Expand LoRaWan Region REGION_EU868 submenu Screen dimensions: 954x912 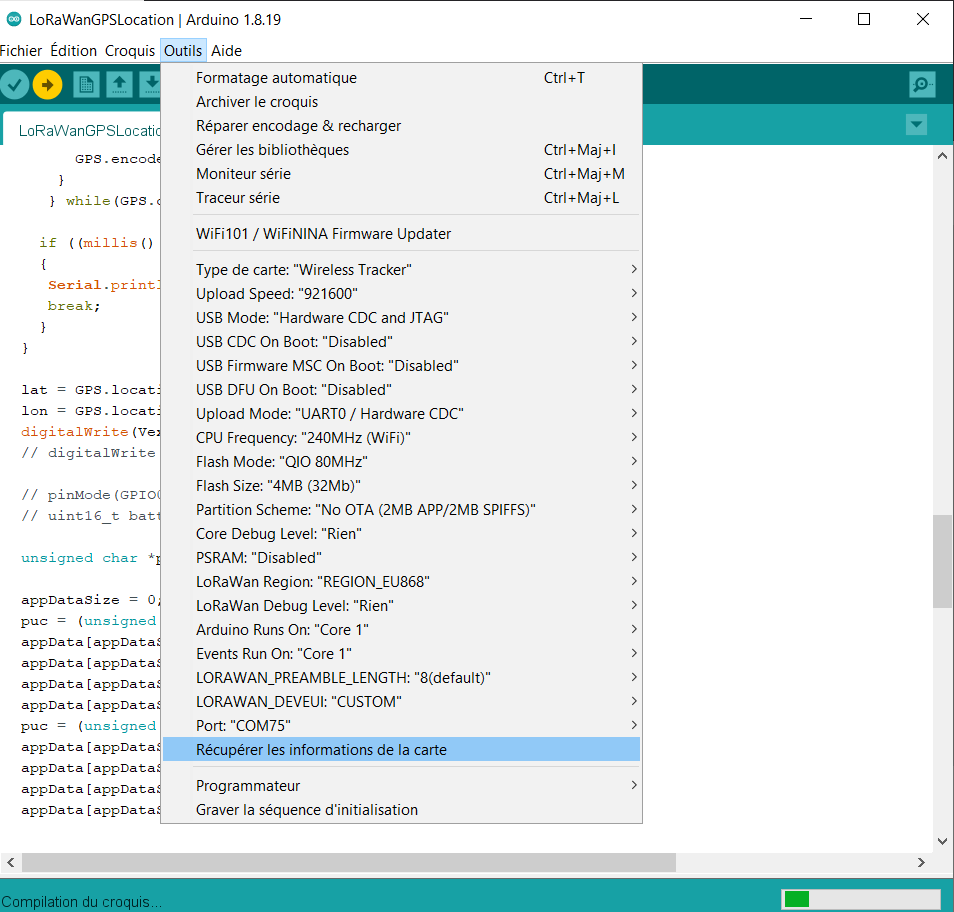point(401,582)
